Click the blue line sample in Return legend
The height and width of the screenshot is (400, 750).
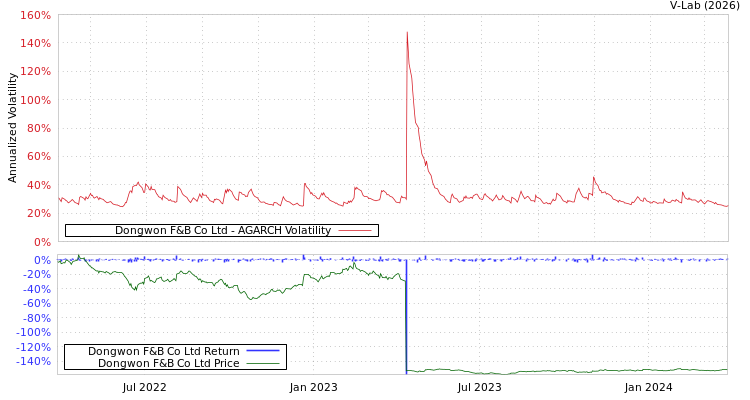[262, 351]
